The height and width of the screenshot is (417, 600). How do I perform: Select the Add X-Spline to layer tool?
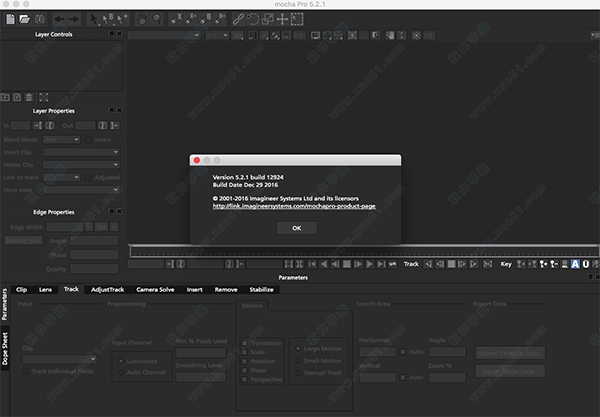coord(191,19)
